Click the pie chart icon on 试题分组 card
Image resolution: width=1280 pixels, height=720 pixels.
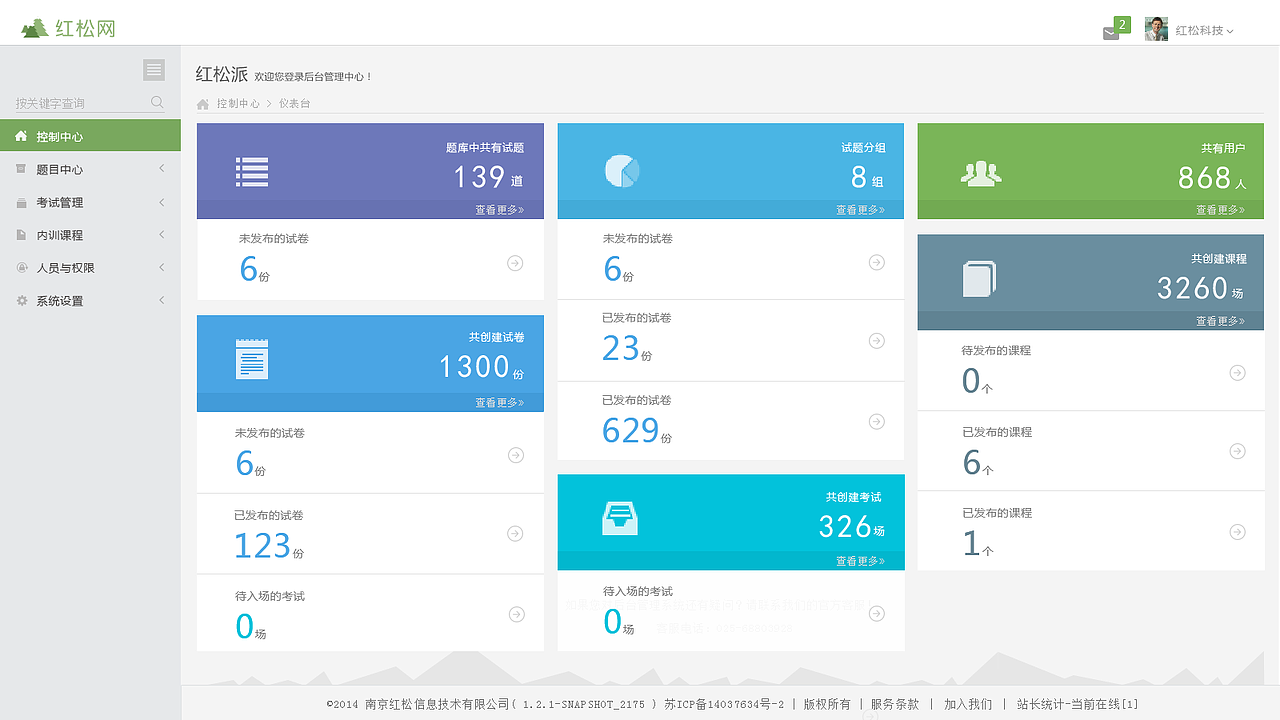[x=622, y=171]
